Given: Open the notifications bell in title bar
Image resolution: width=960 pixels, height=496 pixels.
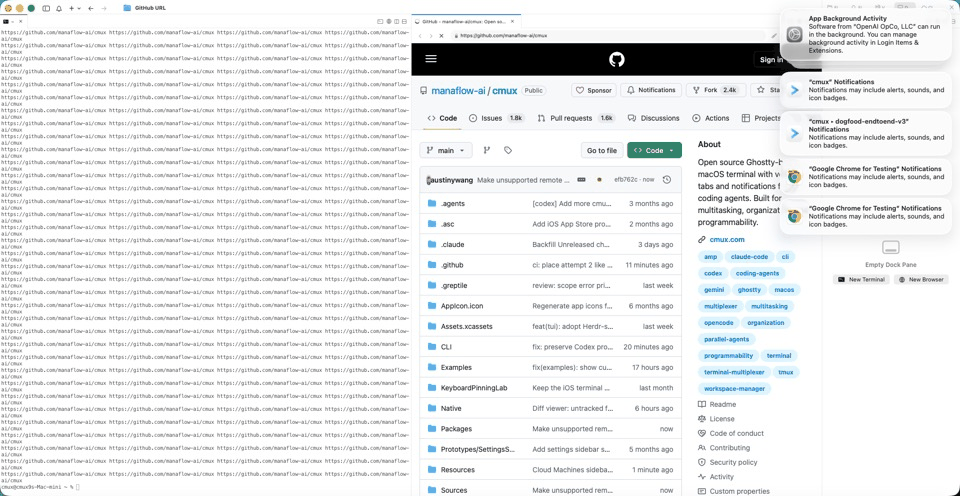Looking at the screenshot, I should [x=59, y=9].
